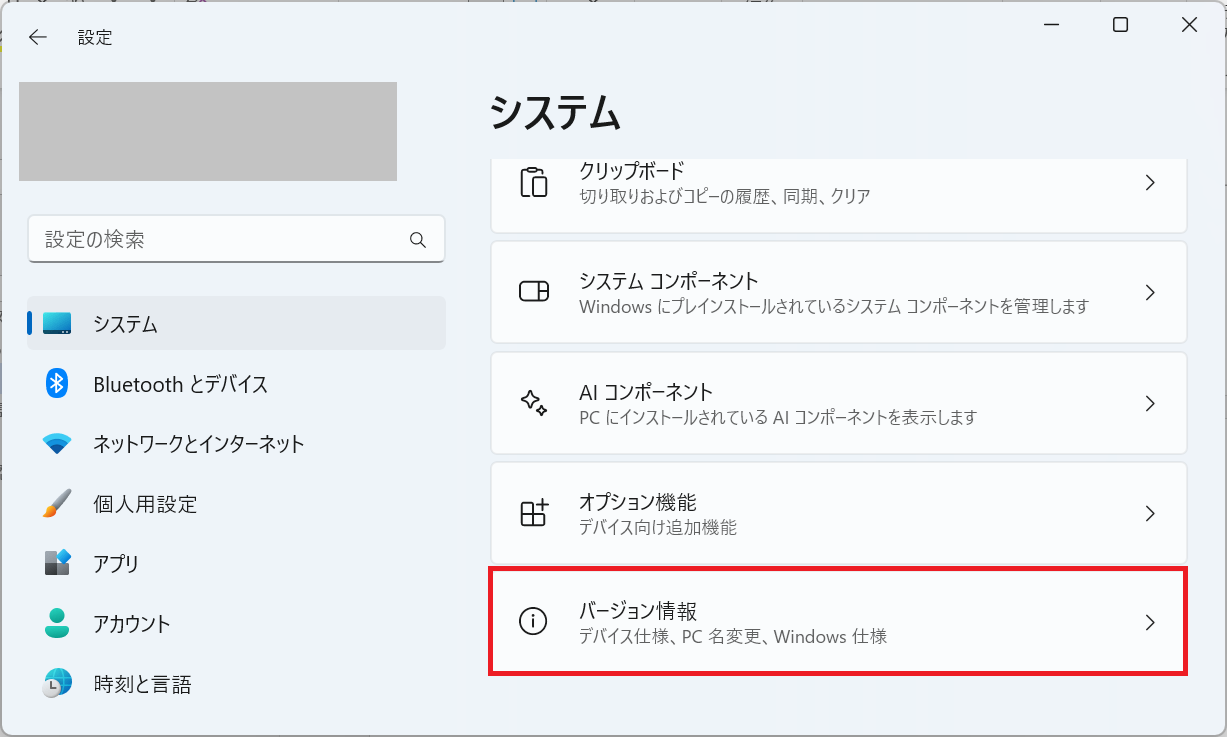The image size is (1227, 737).
Task: Click the アカウント person icon
Action: (57, 623)
